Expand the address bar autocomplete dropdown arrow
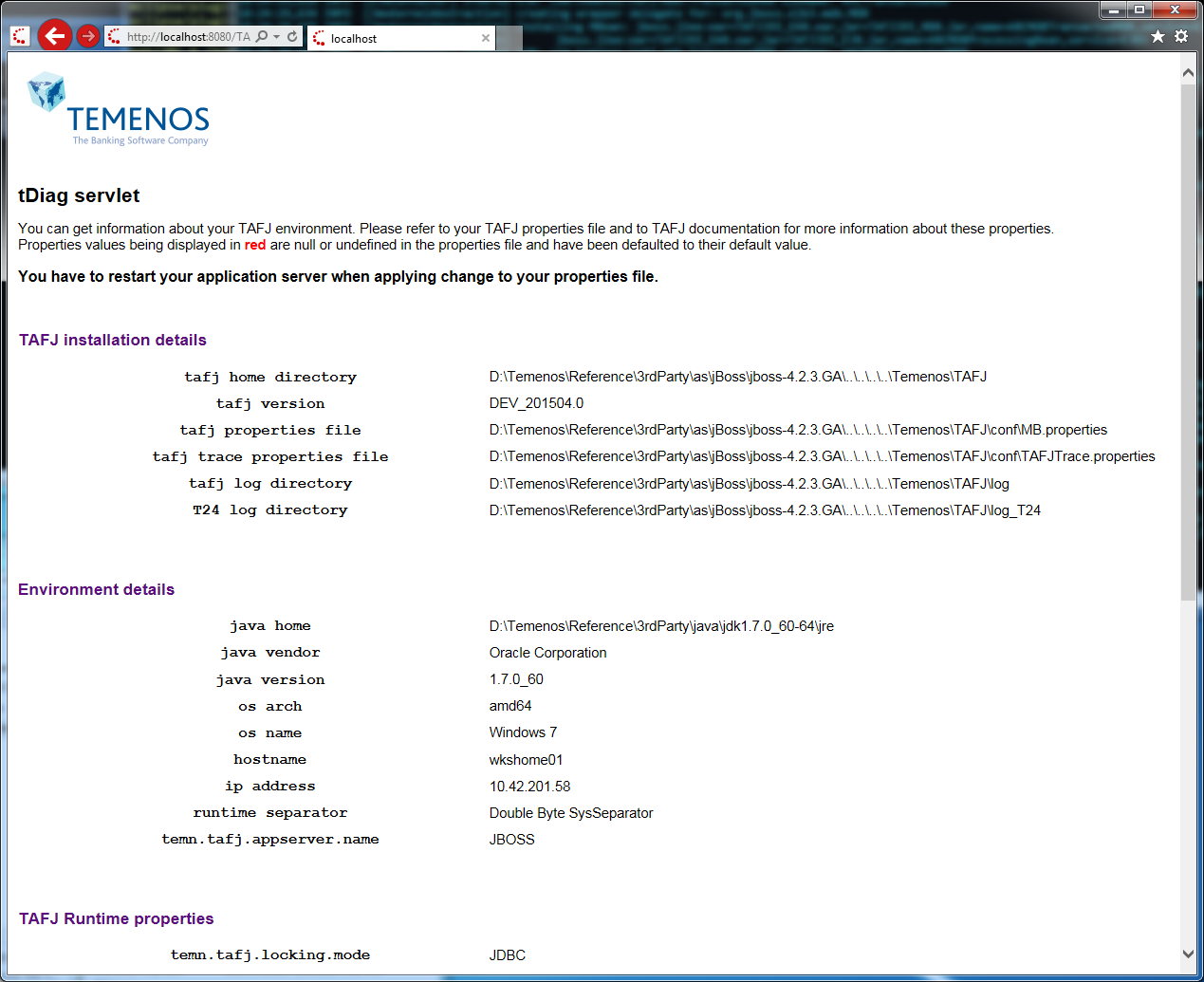The height and width of the screenshot is (982, 1204). point(276,37)
